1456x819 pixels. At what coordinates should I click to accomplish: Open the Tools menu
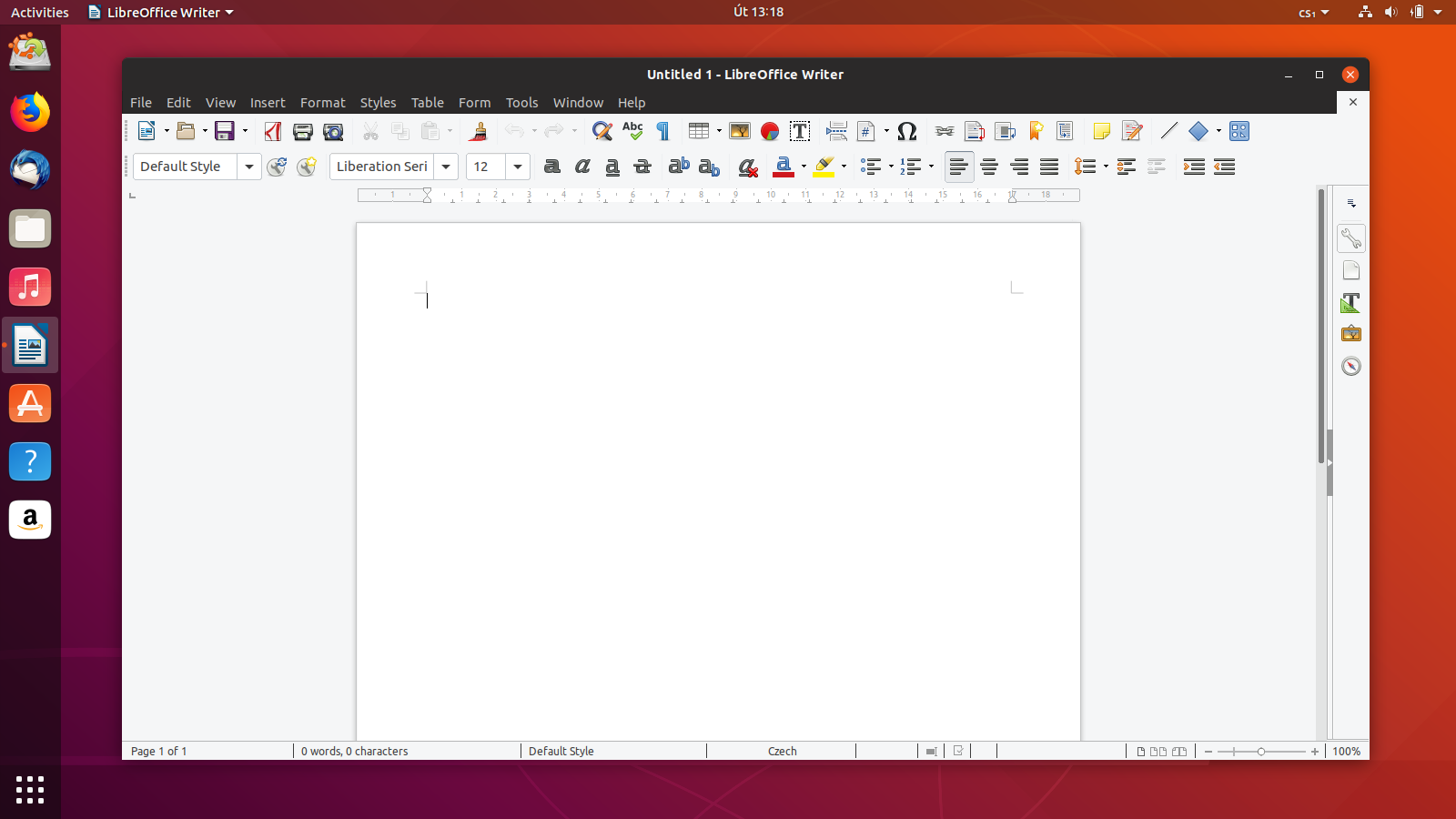click(521, 102)
